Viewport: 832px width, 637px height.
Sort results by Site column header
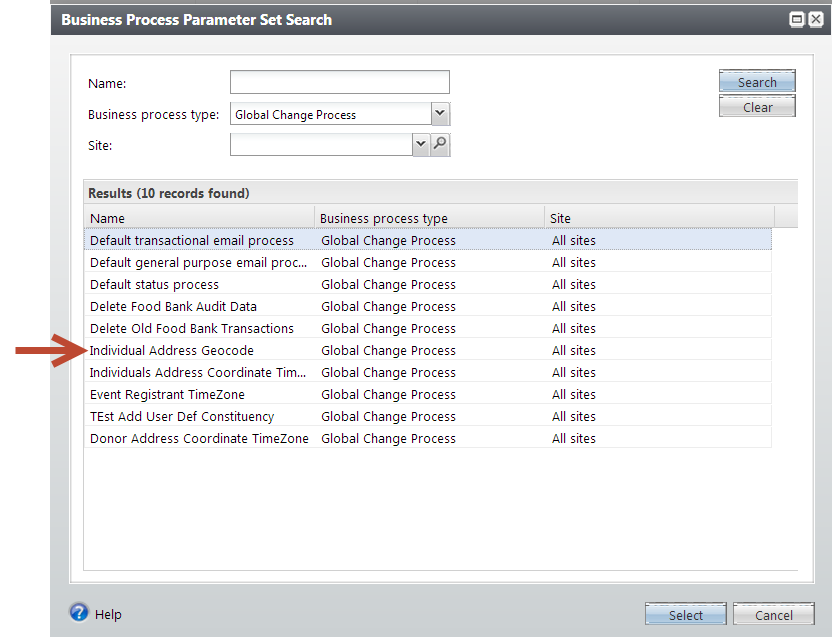(x=658, y=218)
